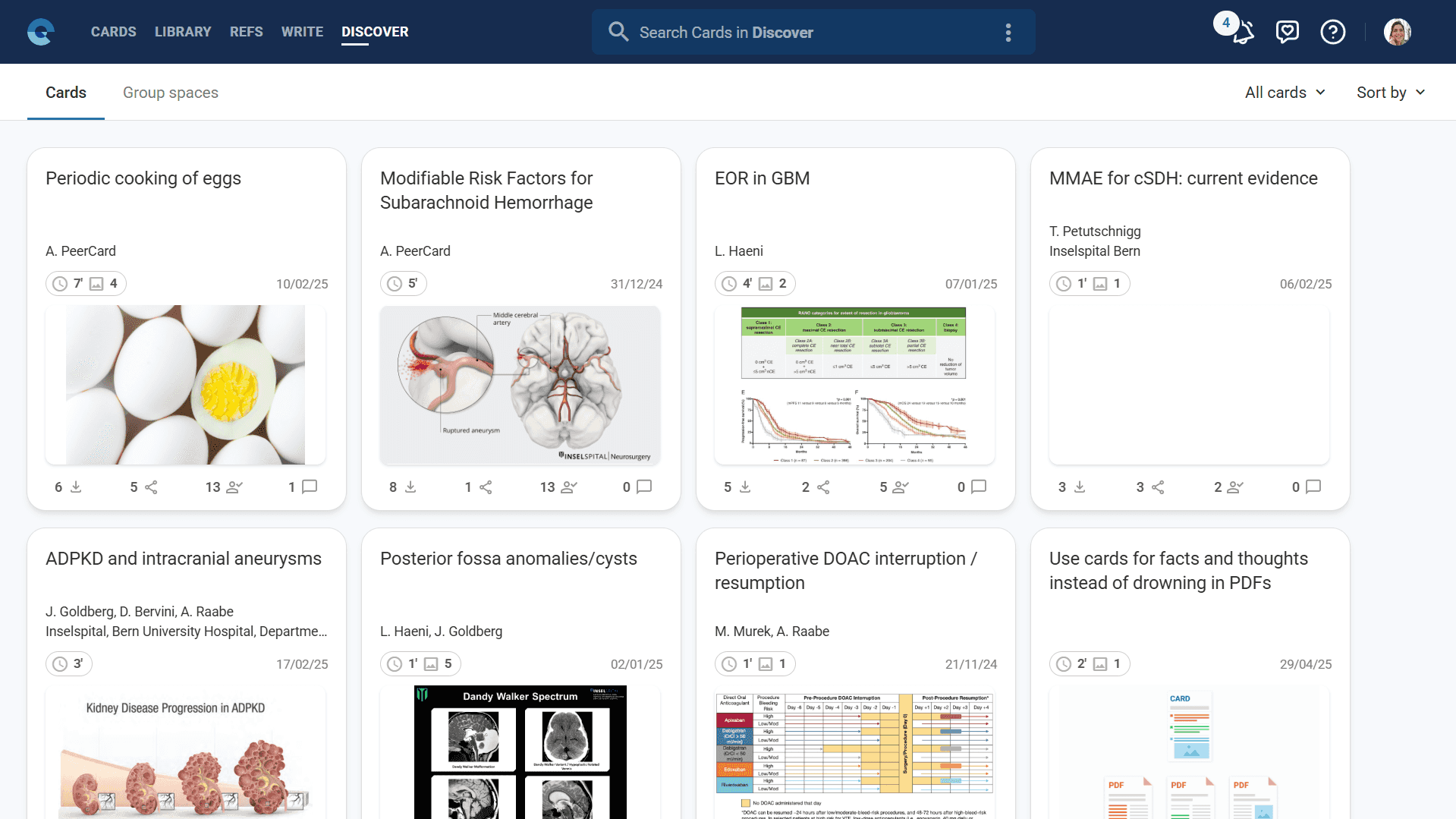Click the PeerCard logo icon

[41, 32]
